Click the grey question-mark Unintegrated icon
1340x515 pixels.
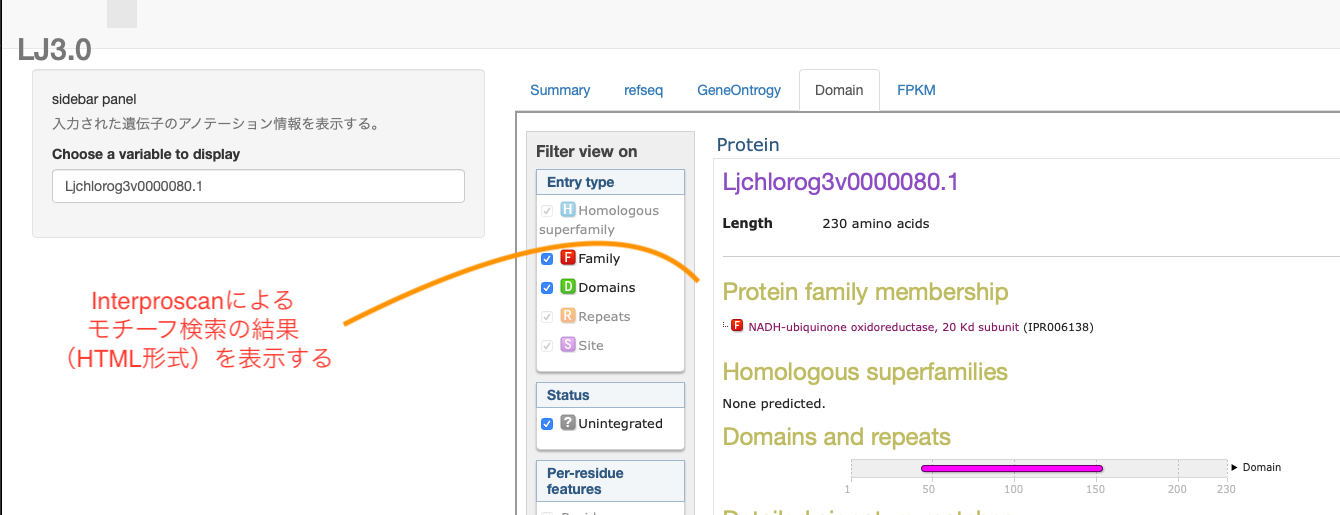(567, 423)
